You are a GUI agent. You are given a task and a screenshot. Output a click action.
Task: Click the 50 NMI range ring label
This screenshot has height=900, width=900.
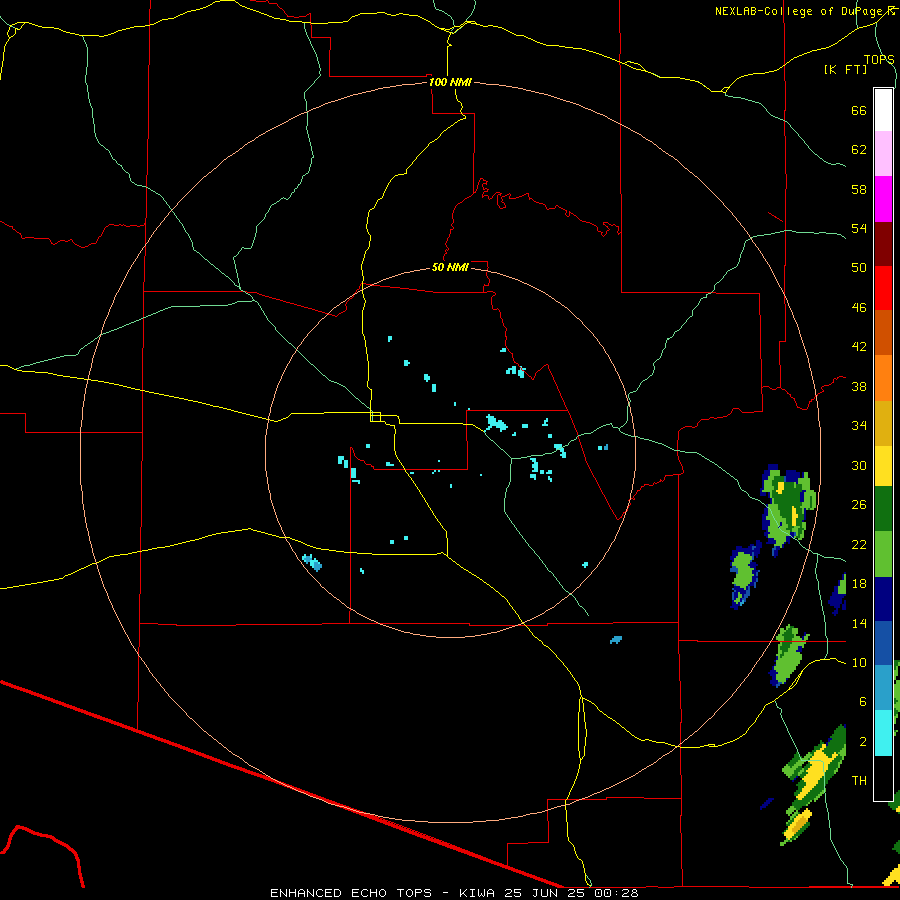(450, 267)
